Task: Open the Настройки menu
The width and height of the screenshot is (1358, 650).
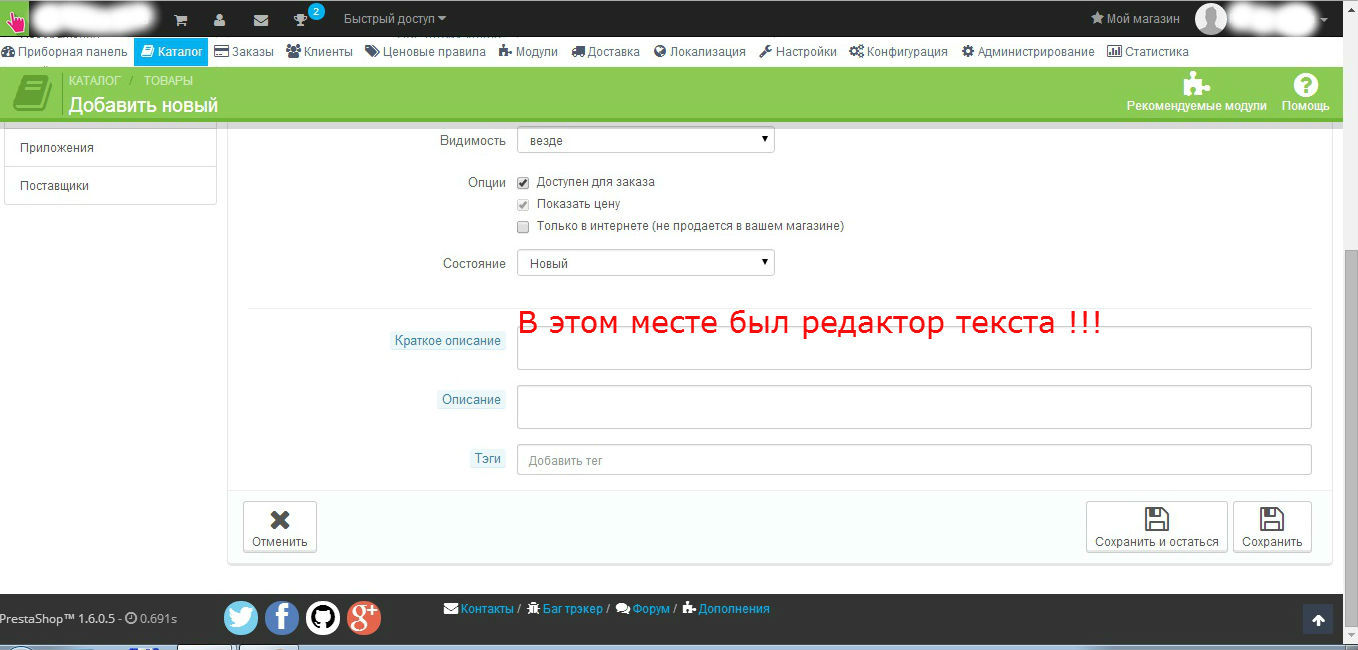Action: pyautogui.click(x=798, y=52)
